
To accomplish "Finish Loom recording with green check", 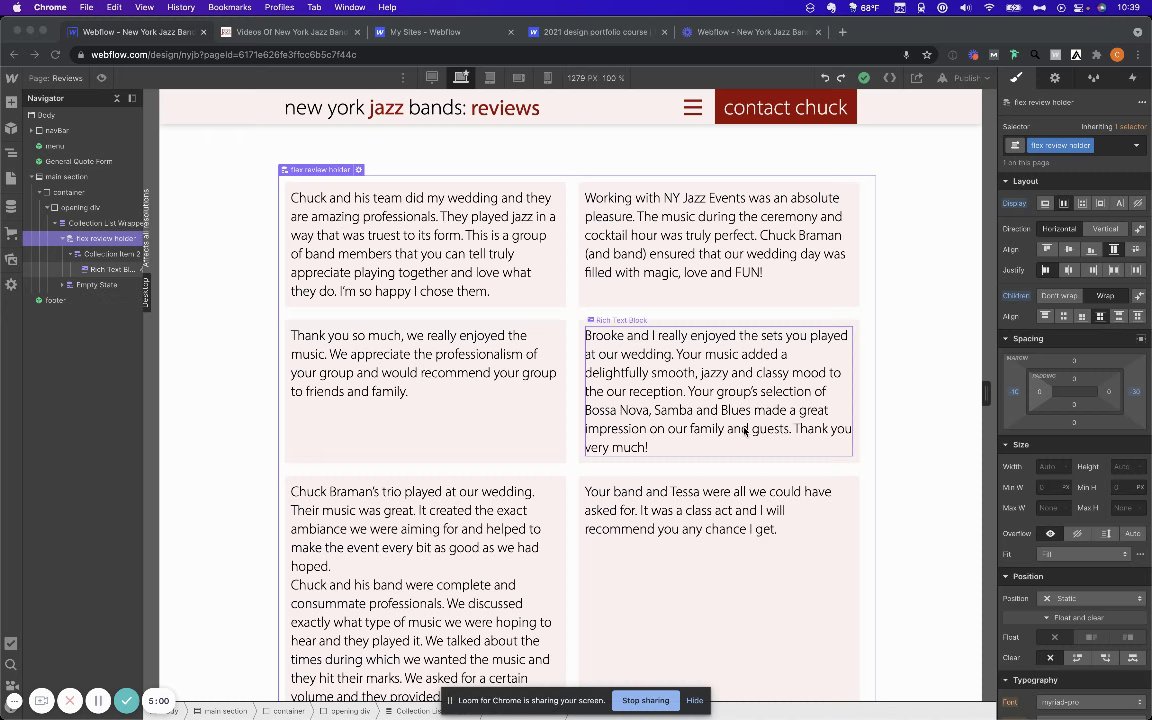I will point(126,701).
